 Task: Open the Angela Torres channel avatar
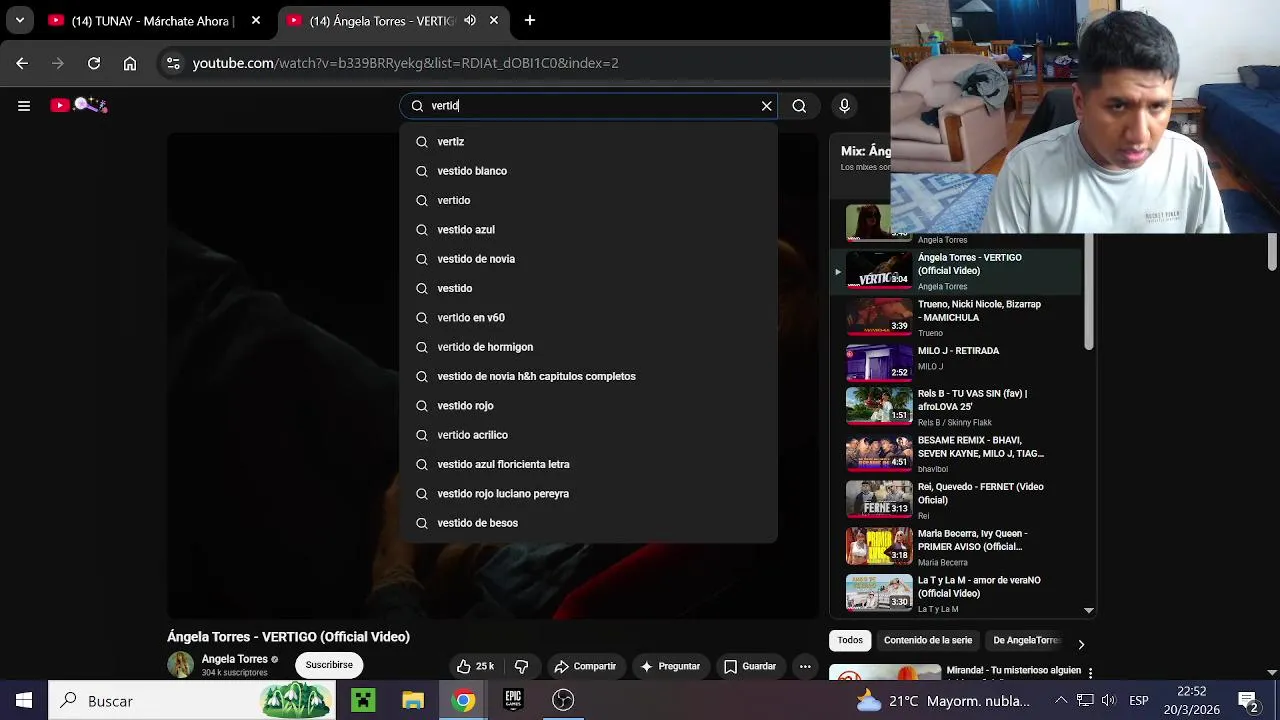[181, 665]
